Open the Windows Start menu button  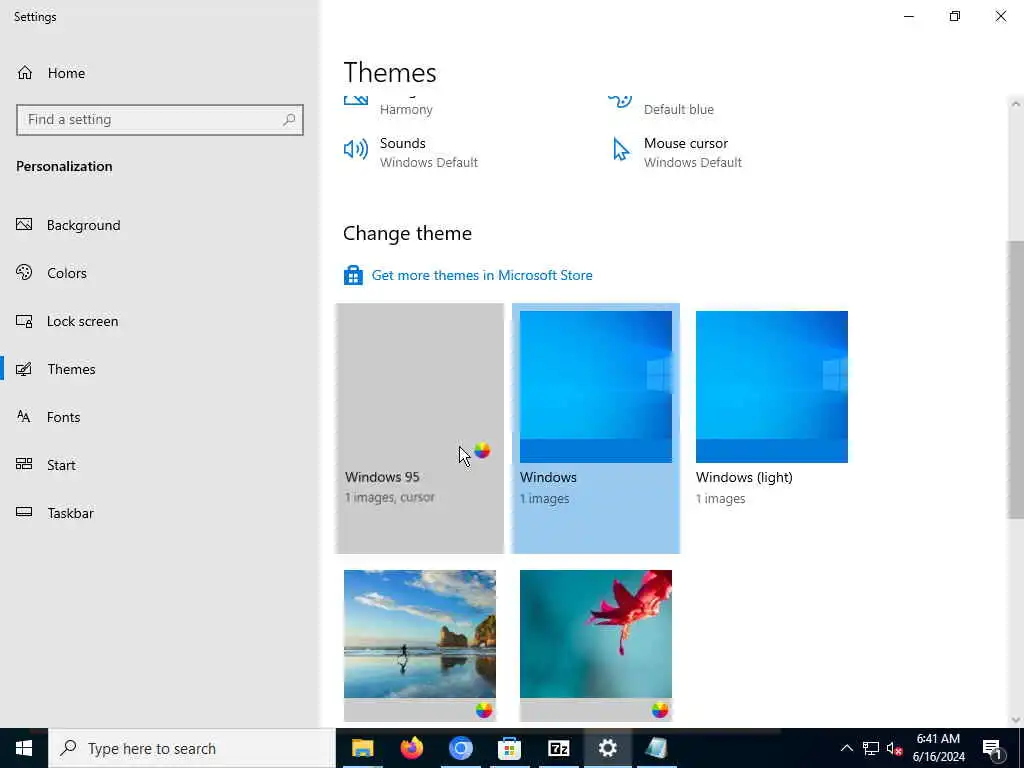point(24,748)
